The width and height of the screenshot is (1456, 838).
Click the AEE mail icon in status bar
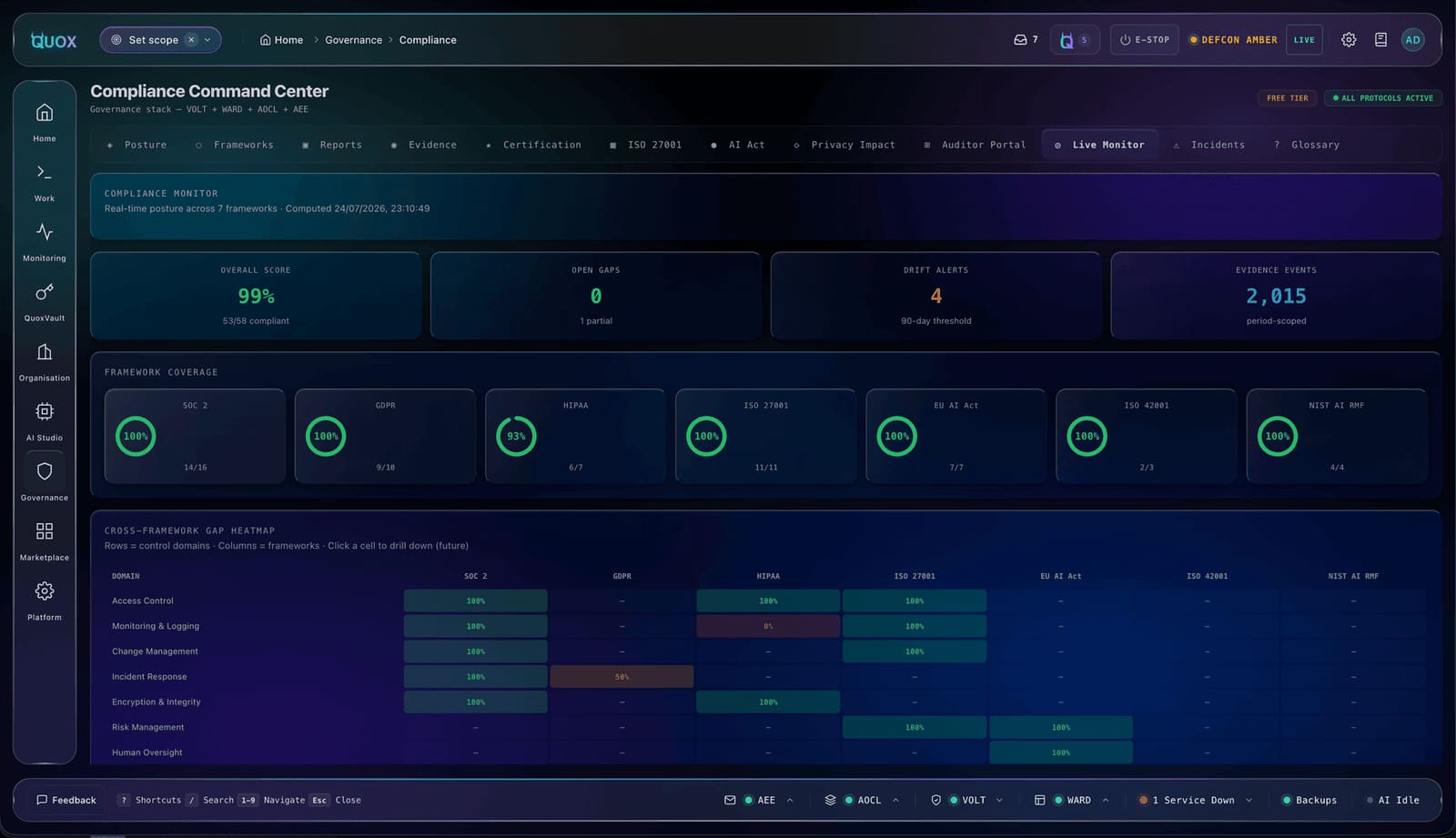coord(730,801)
